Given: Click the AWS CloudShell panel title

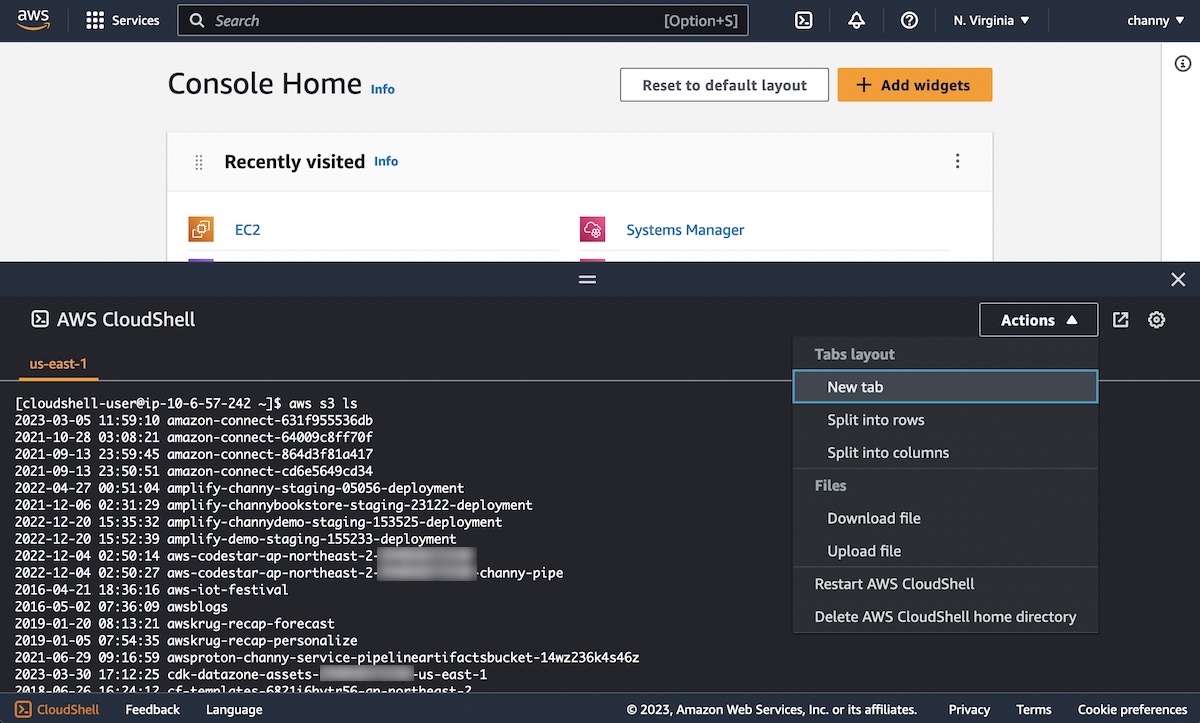Looking at the screenshot, I should click(x=126, y=320).
